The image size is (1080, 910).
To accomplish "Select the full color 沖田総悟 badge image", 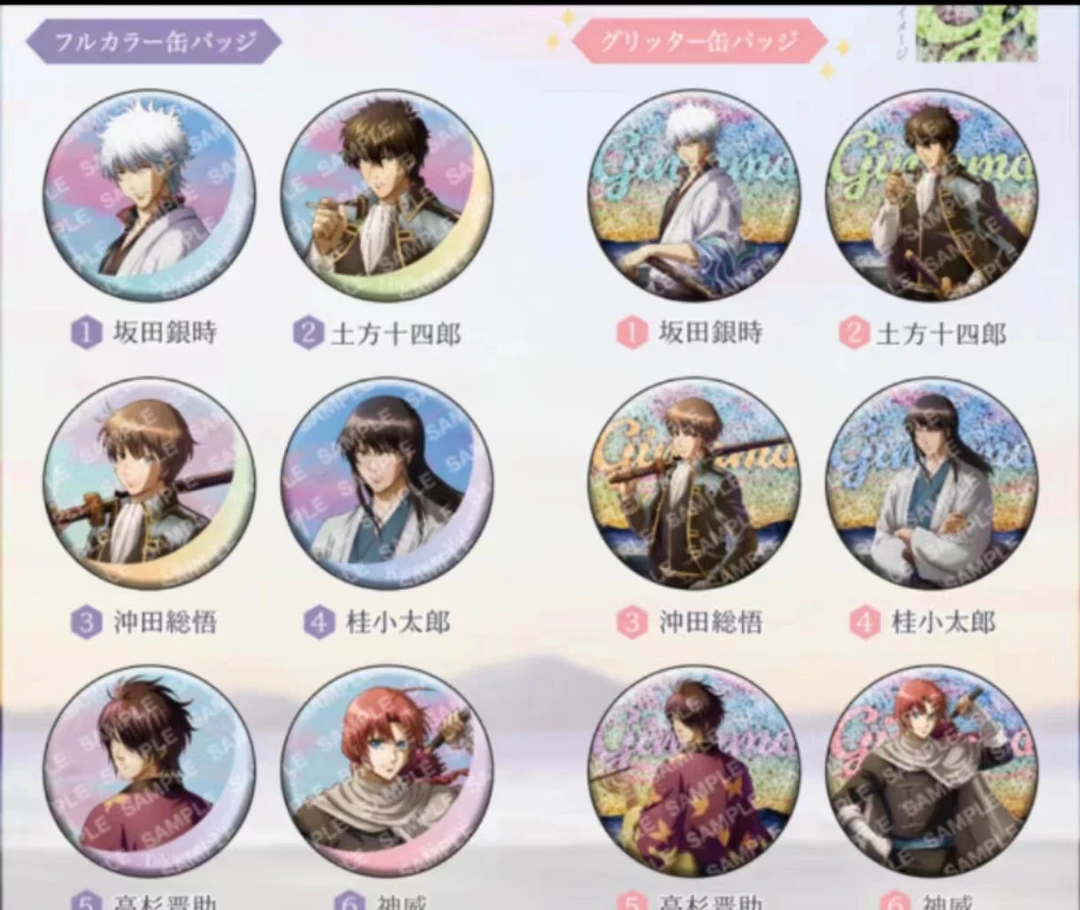I will tap(149, 483).
